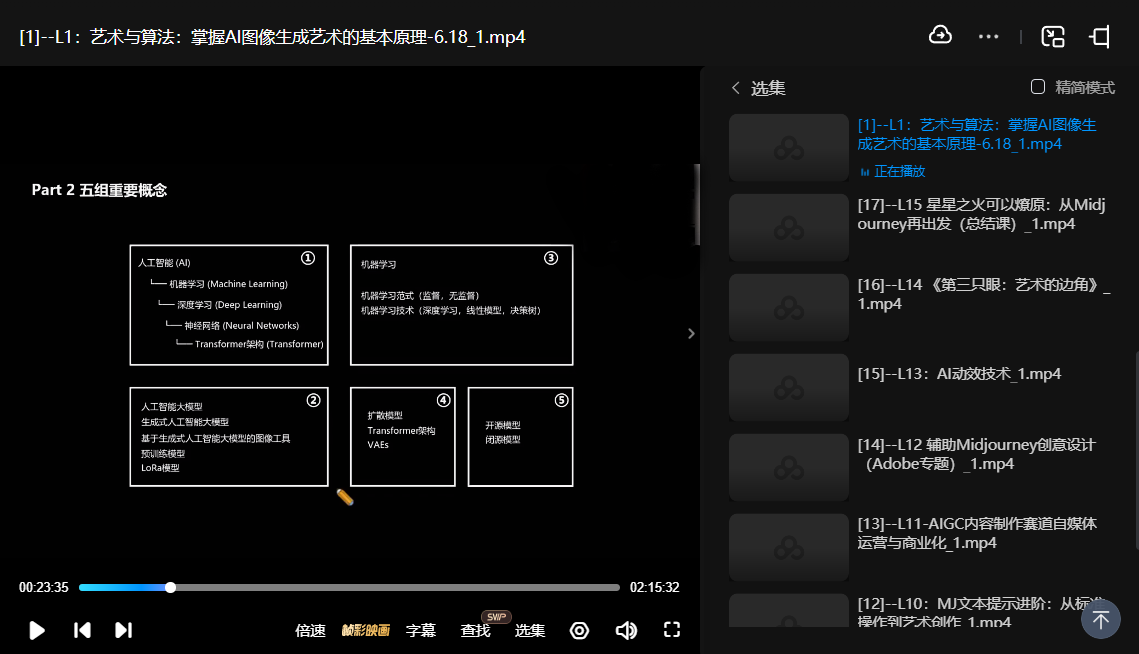Mute the volume speaker icon
Screen dimensions: 1139x654
coord(626,630)
